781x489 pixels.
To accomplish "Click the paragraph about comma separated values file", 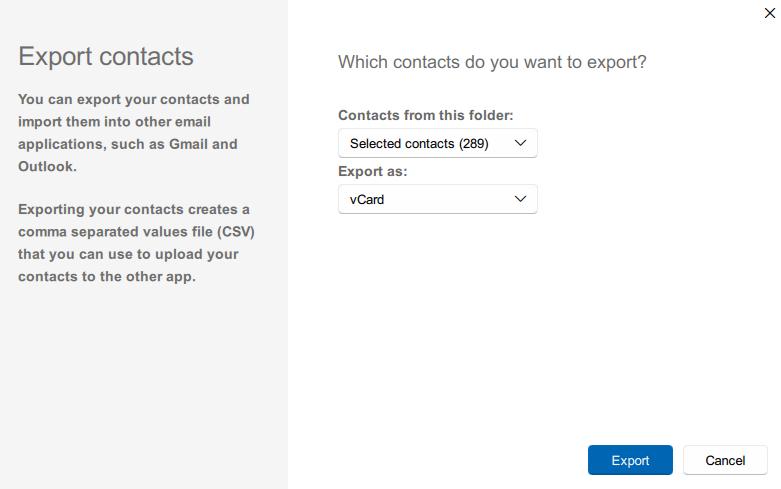I will (x=134, y=243).
